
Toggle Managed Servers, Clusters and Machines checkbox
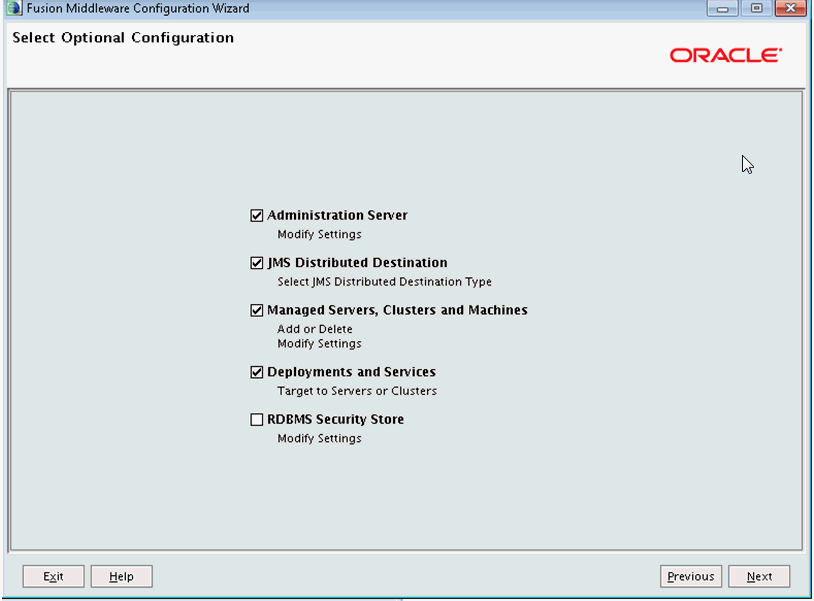tap(256, 310)
